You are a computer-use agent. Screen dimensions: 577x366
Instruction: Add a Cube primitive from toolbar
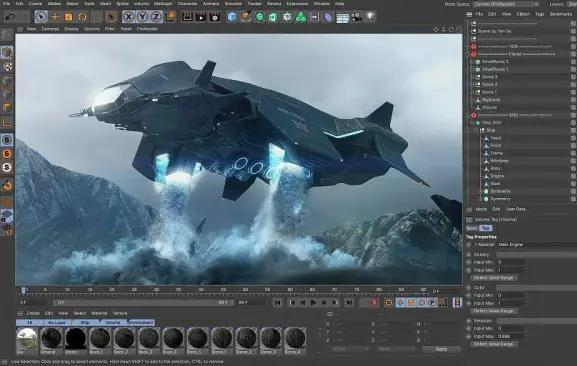coord(232,17)
